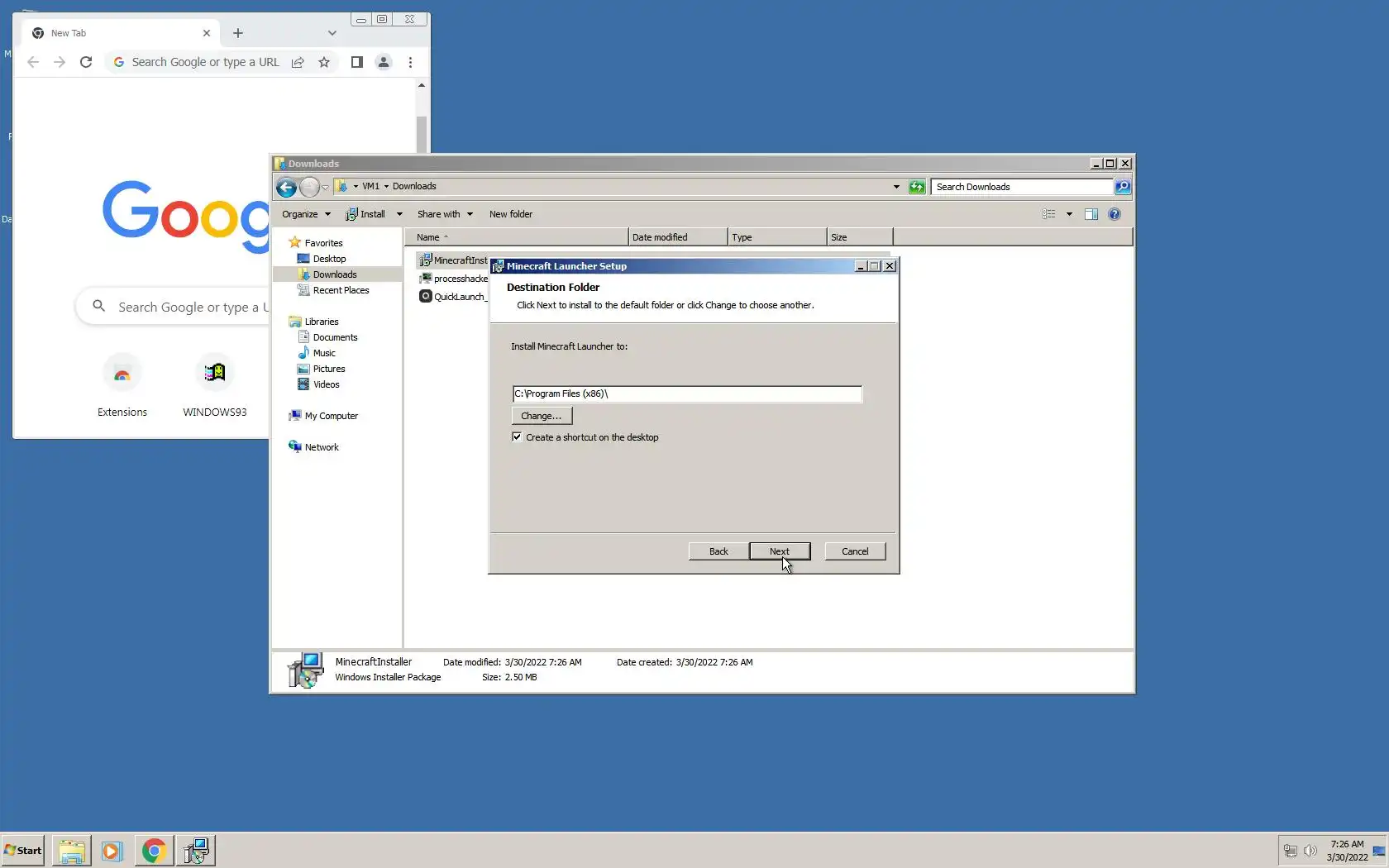Click the Explorer refresh button
The image size is (1389, 868).
tap(917, 187)
